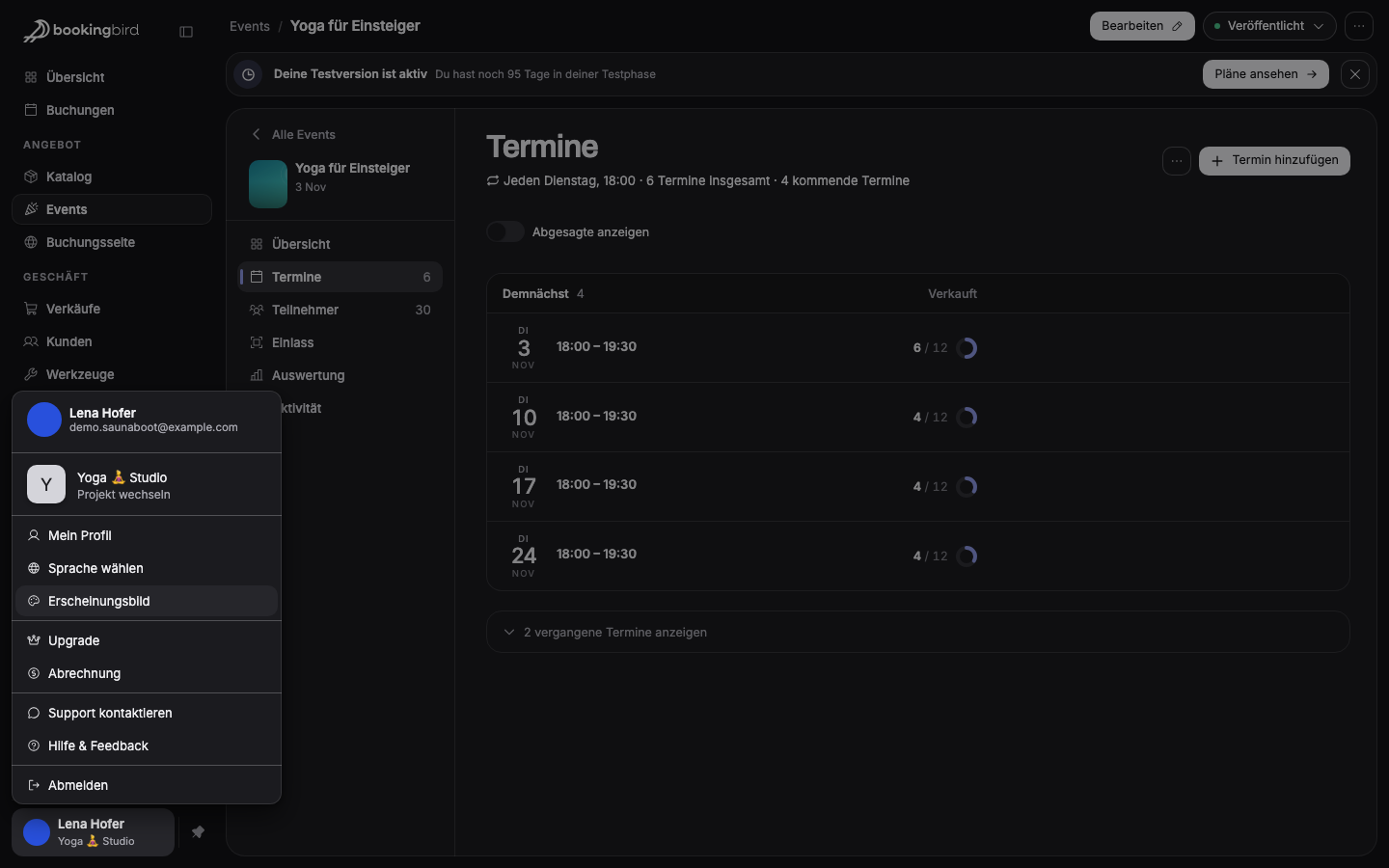The height and width of the screenshot is (868, 1389).
Task: Dismiss the trial banner with the X
Action: [1355, 74]
